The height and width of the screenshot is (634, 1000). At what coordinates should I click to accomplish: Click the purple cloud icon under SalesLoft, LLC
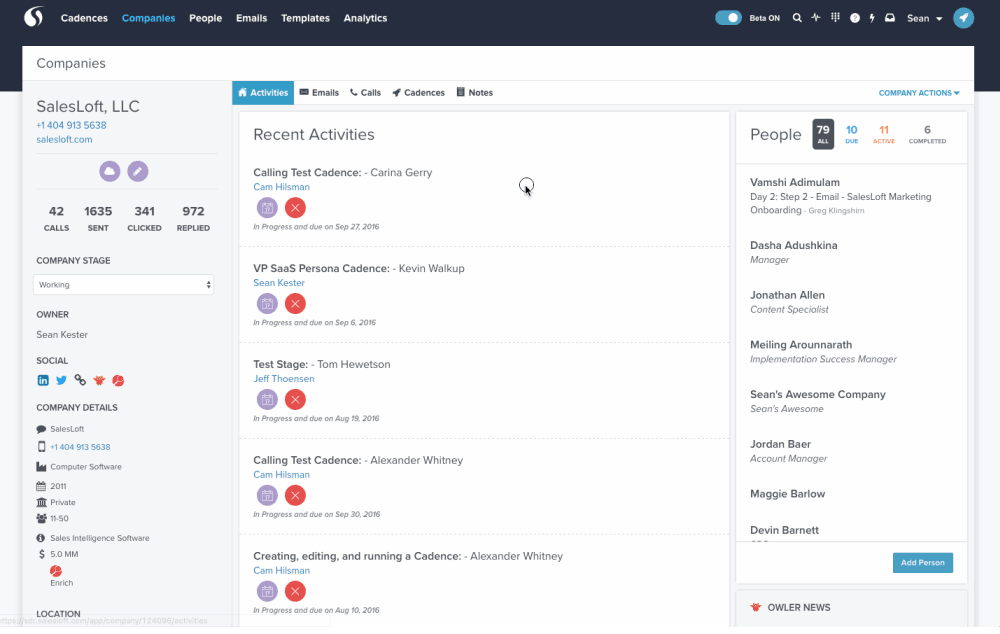(x=110, y=171)
